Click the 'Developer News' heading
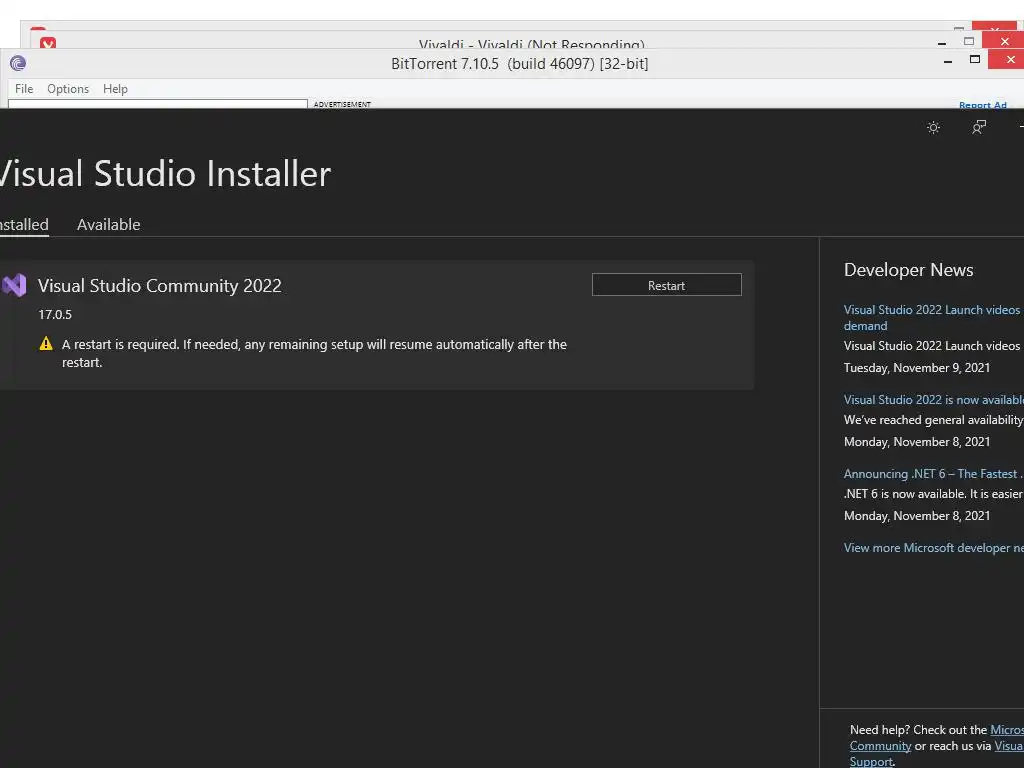The width and height of the screenshot is (1024, 768). tap(908, 270)
